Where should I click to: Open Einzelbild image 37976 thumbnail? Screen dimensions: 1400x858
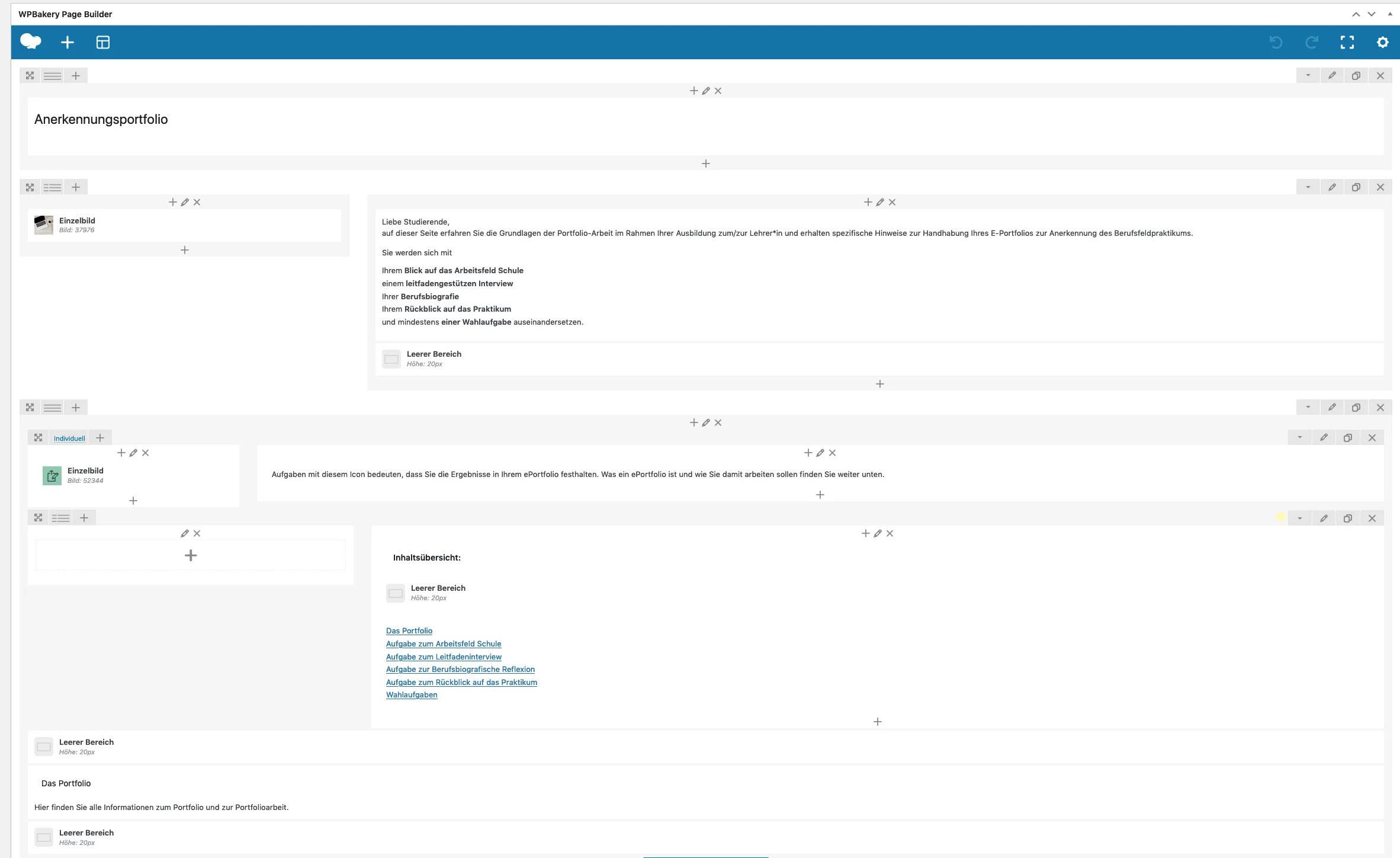(44, 225)
